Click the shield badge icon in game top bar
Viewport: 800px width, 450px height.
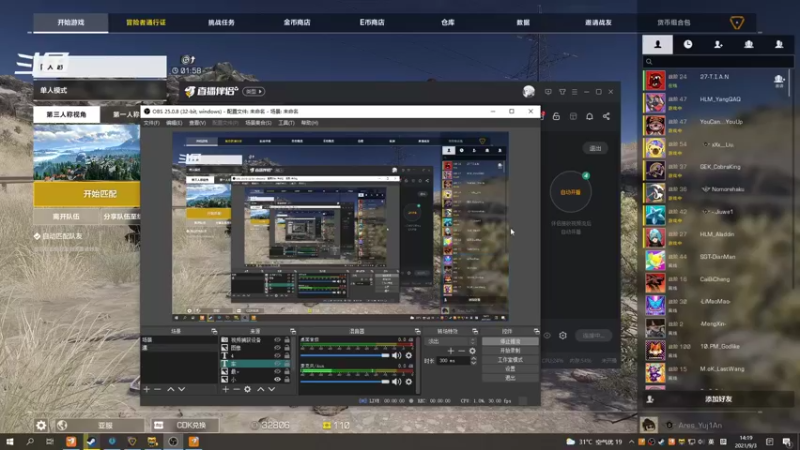pos(737,22)
